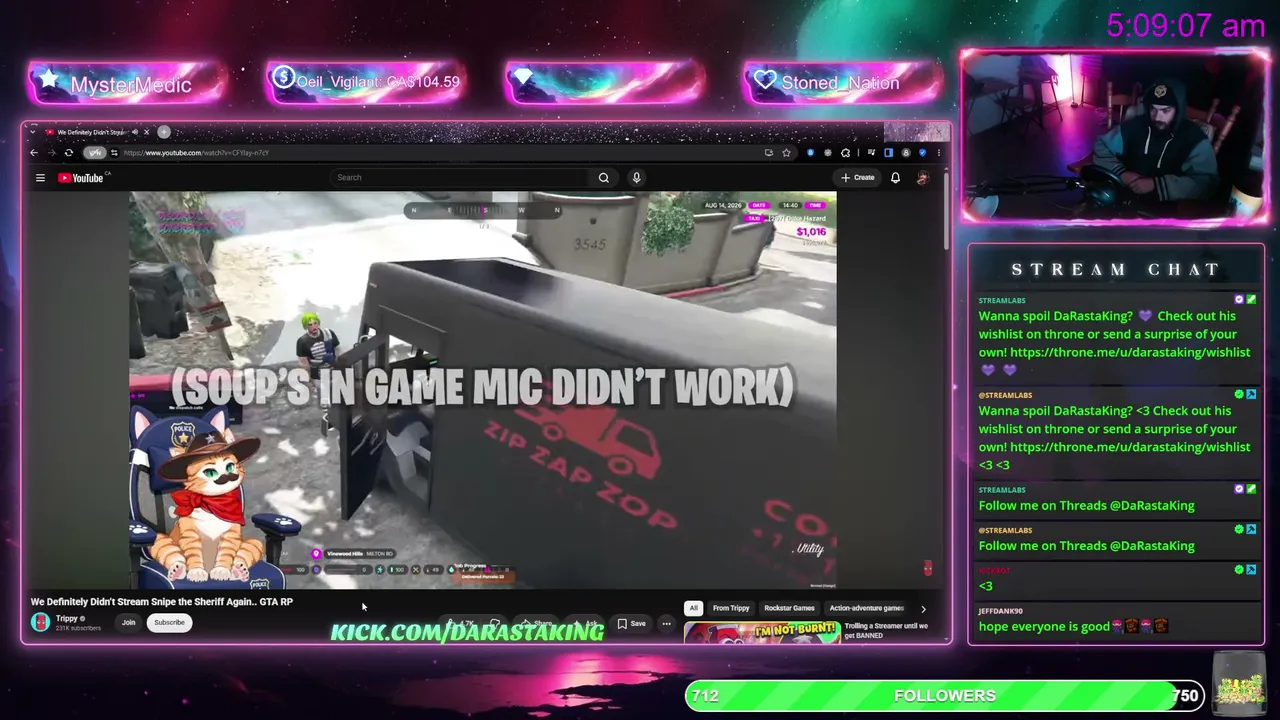Click the followers goal progress bar
The height and width of the screenshot is (720, 1280).
click(x=945, y=696)
